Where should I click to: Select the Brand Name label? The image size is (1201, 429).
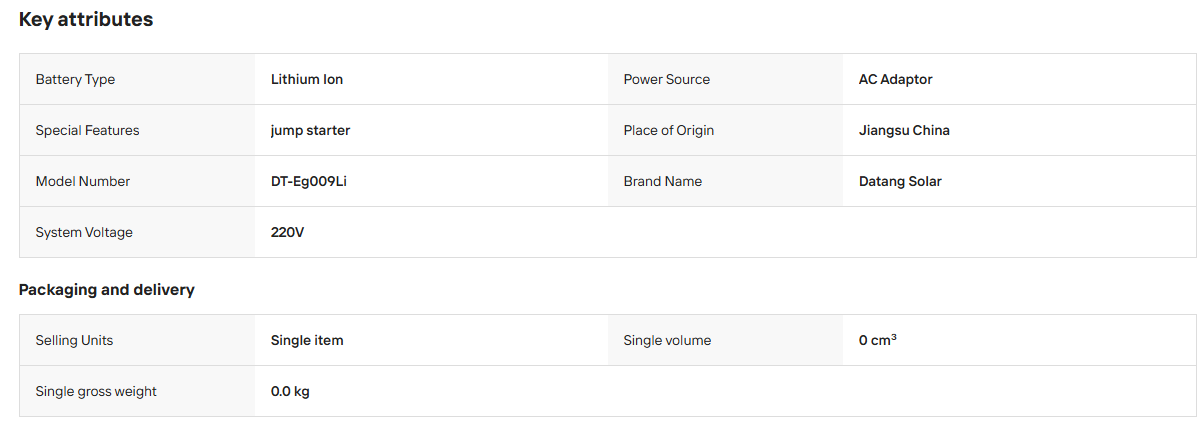point(663,181)
